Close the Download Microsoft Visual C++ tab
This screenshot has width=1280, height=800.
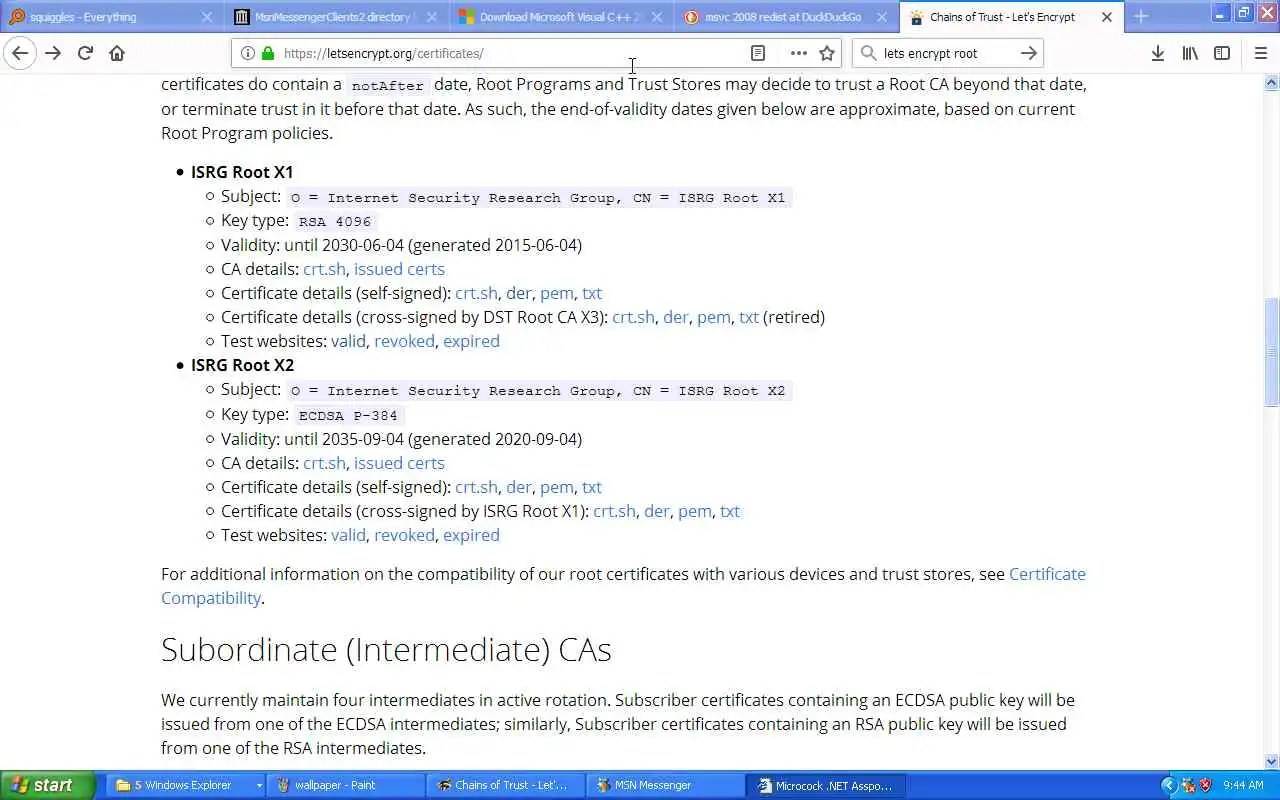(x=657, y=17)
